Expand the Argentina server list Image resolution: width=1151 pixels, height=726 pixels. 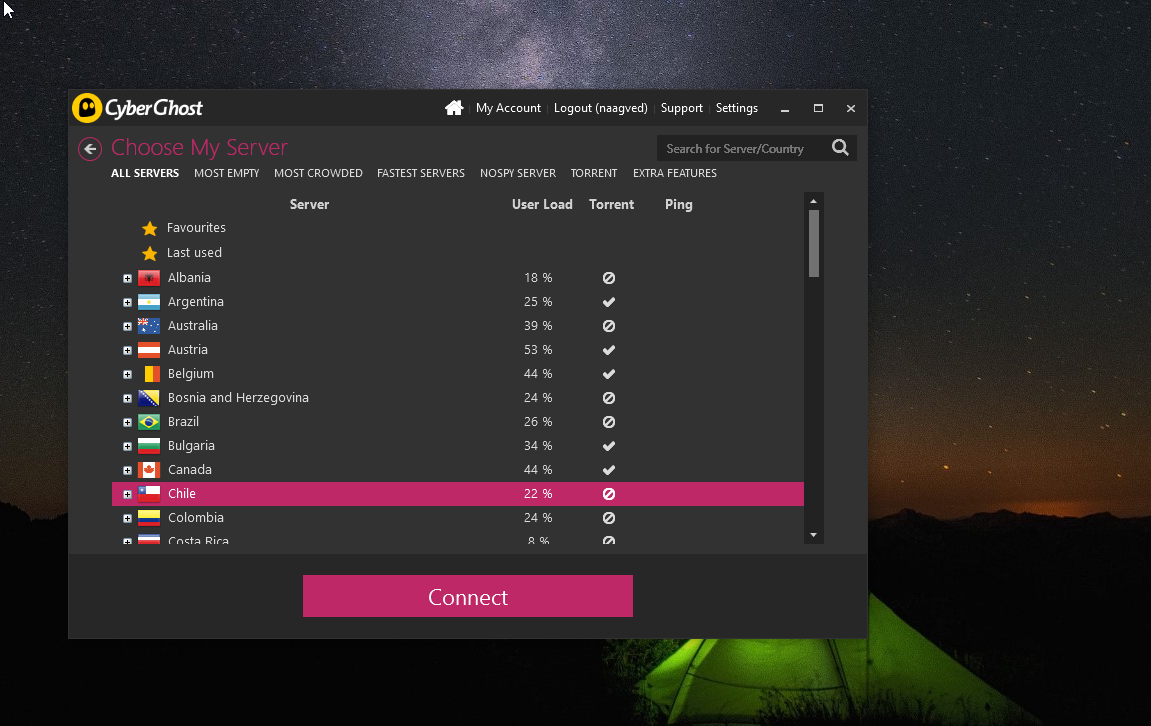pyautogui.click(x=127, y=302)
